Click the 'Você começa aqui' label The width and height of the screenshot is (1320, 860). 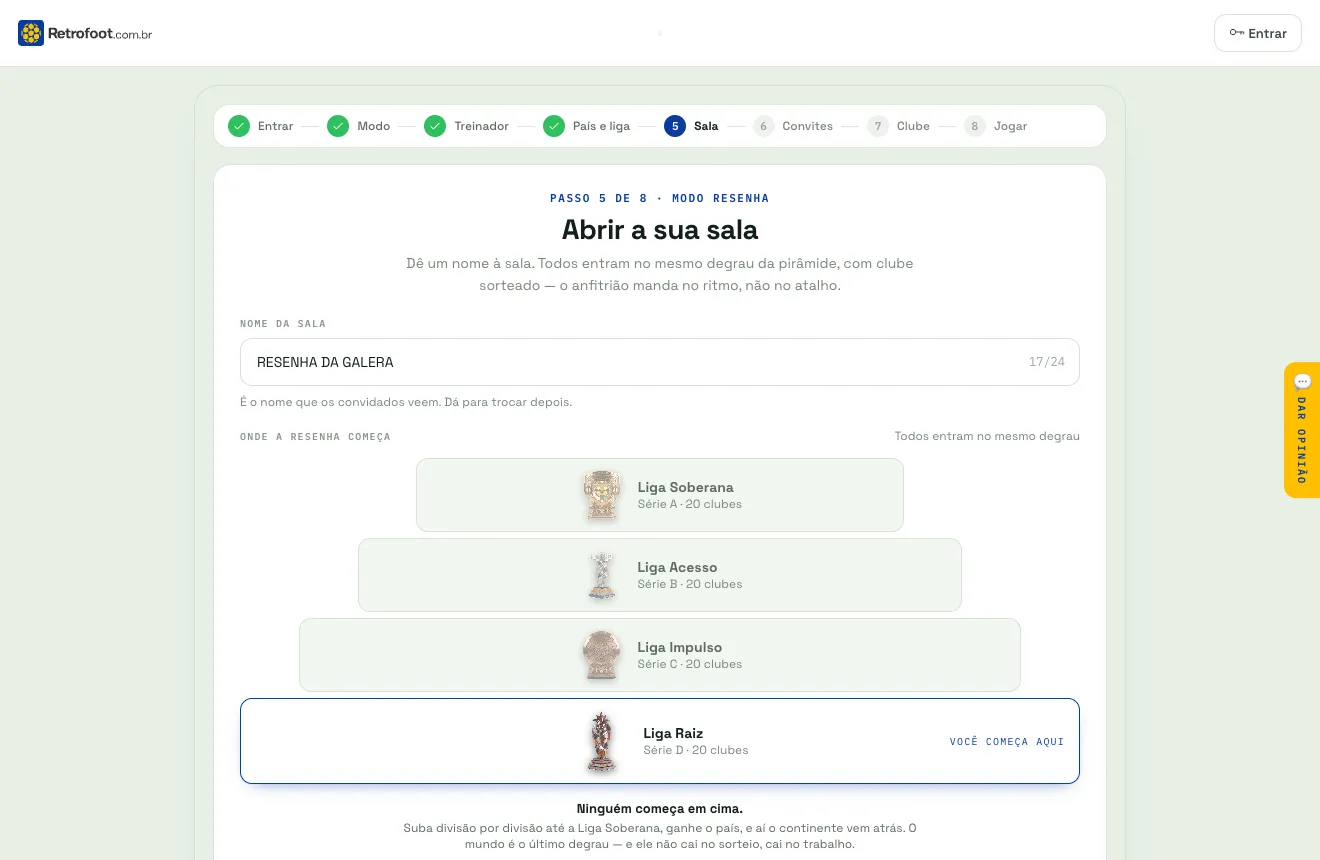tap(1007, 742)
